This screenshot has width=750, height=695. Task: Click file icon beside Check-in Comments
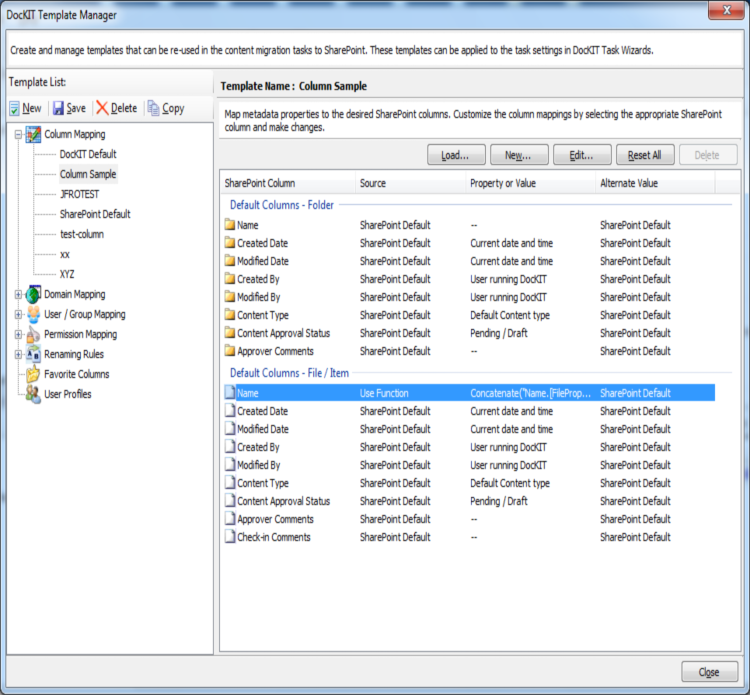230,537
